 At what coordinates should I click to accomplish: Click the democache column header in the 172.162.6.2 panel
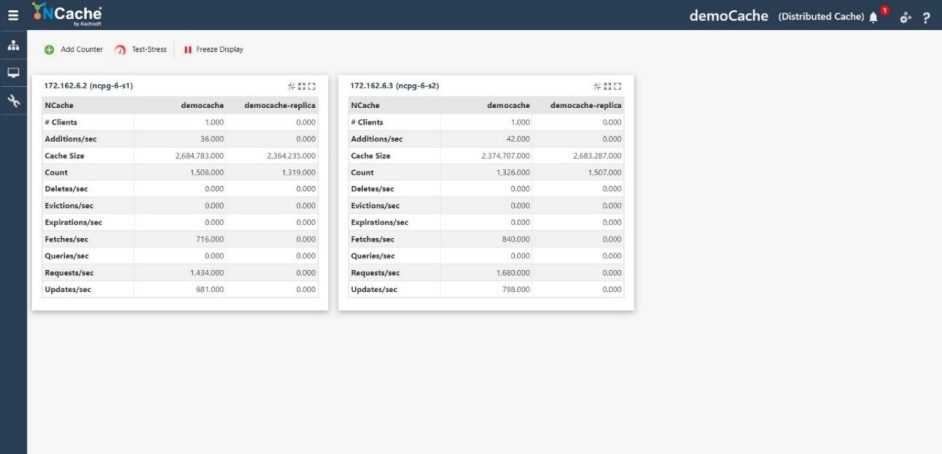202,105
